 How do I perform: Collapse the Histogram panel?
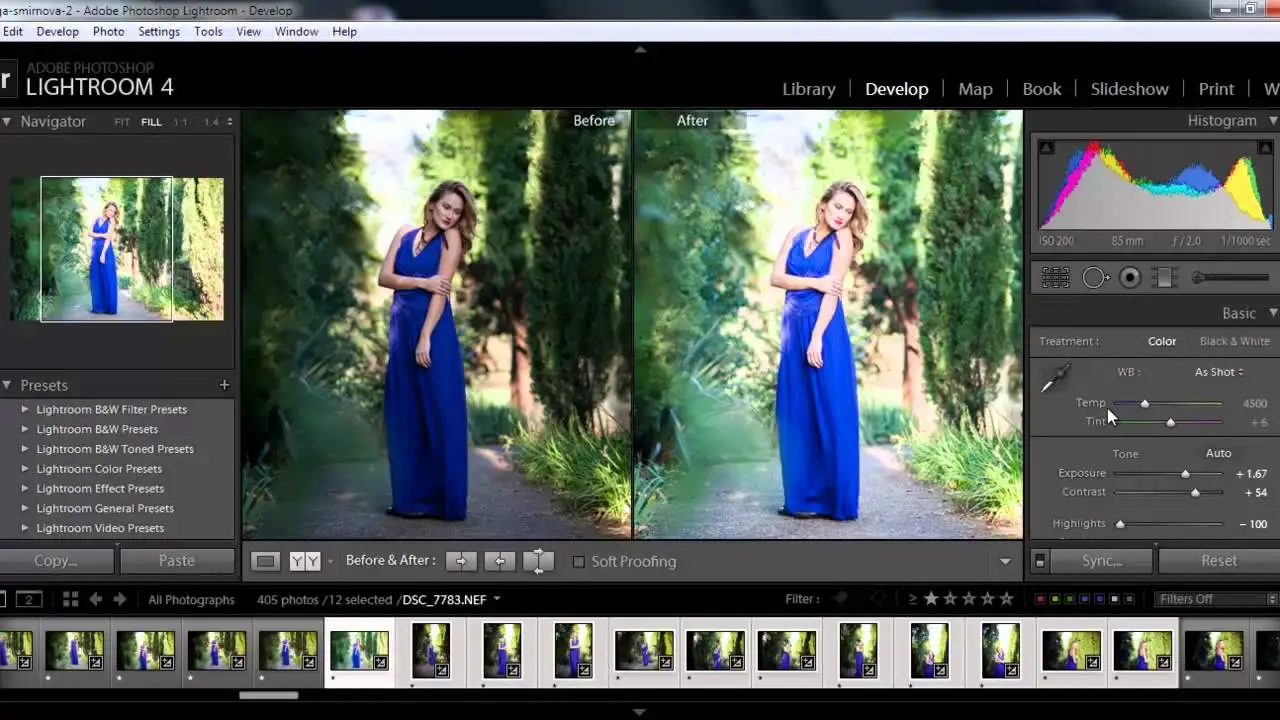[x=1272, y=120]
